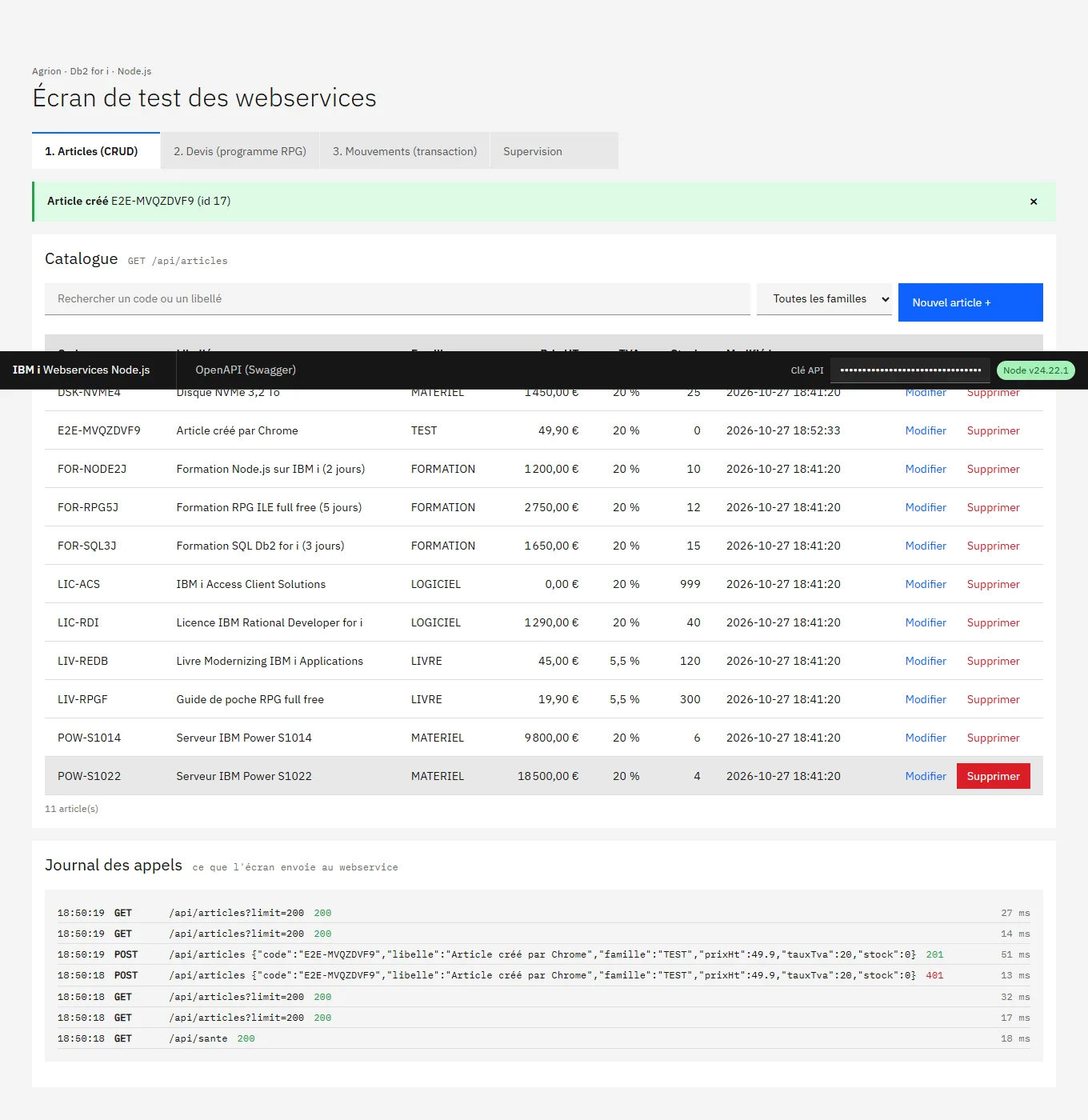Click the Node v24.22.1 version badge
Viewport: 1088px width, 1120px height.
1036,370
